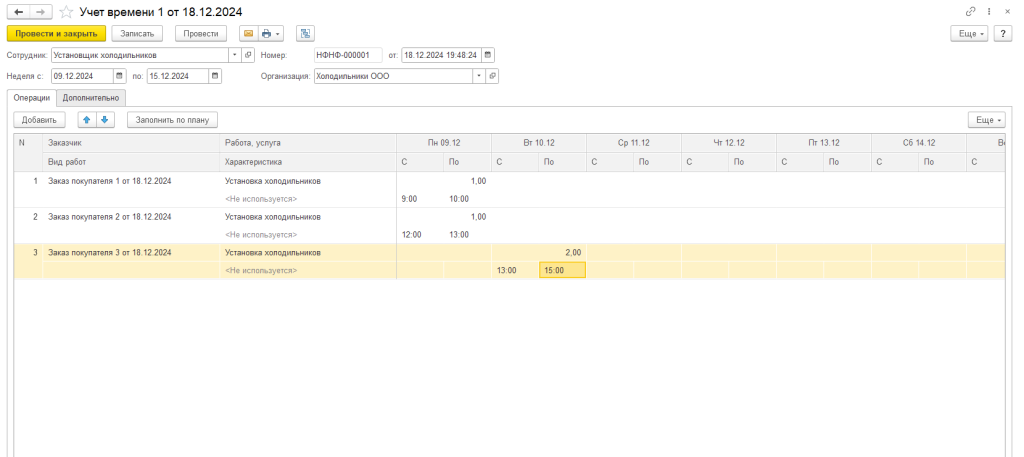Open help with the question mark button
1024x457 pixels.
[x=1003, y=34]
